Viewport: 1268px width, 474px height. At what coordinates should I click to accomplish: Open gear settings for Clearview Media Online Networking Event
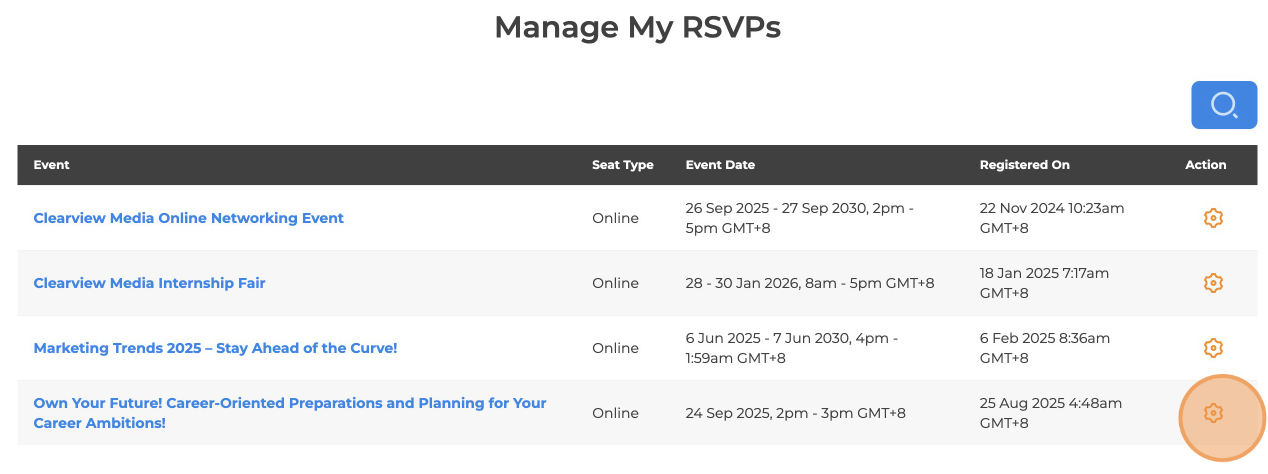1213,218
